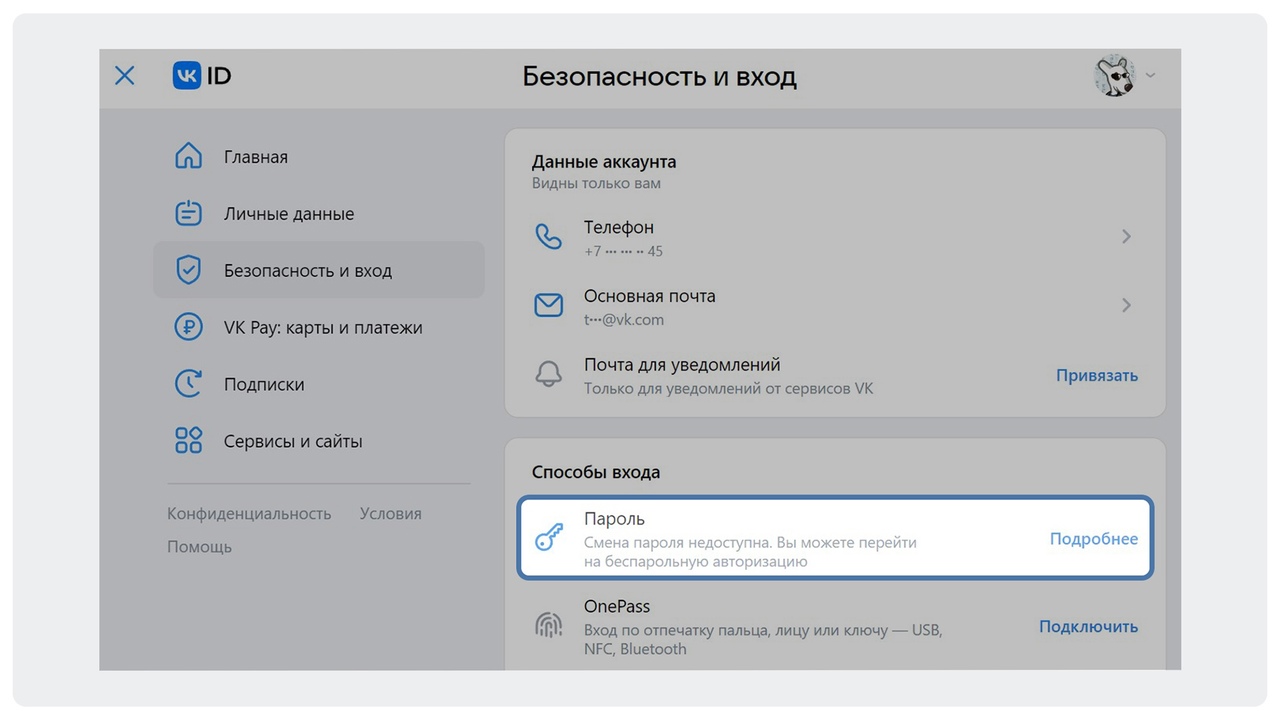Click the OnePass row title
Viewport: 1280px width, 720px height.
click(617, 607)
